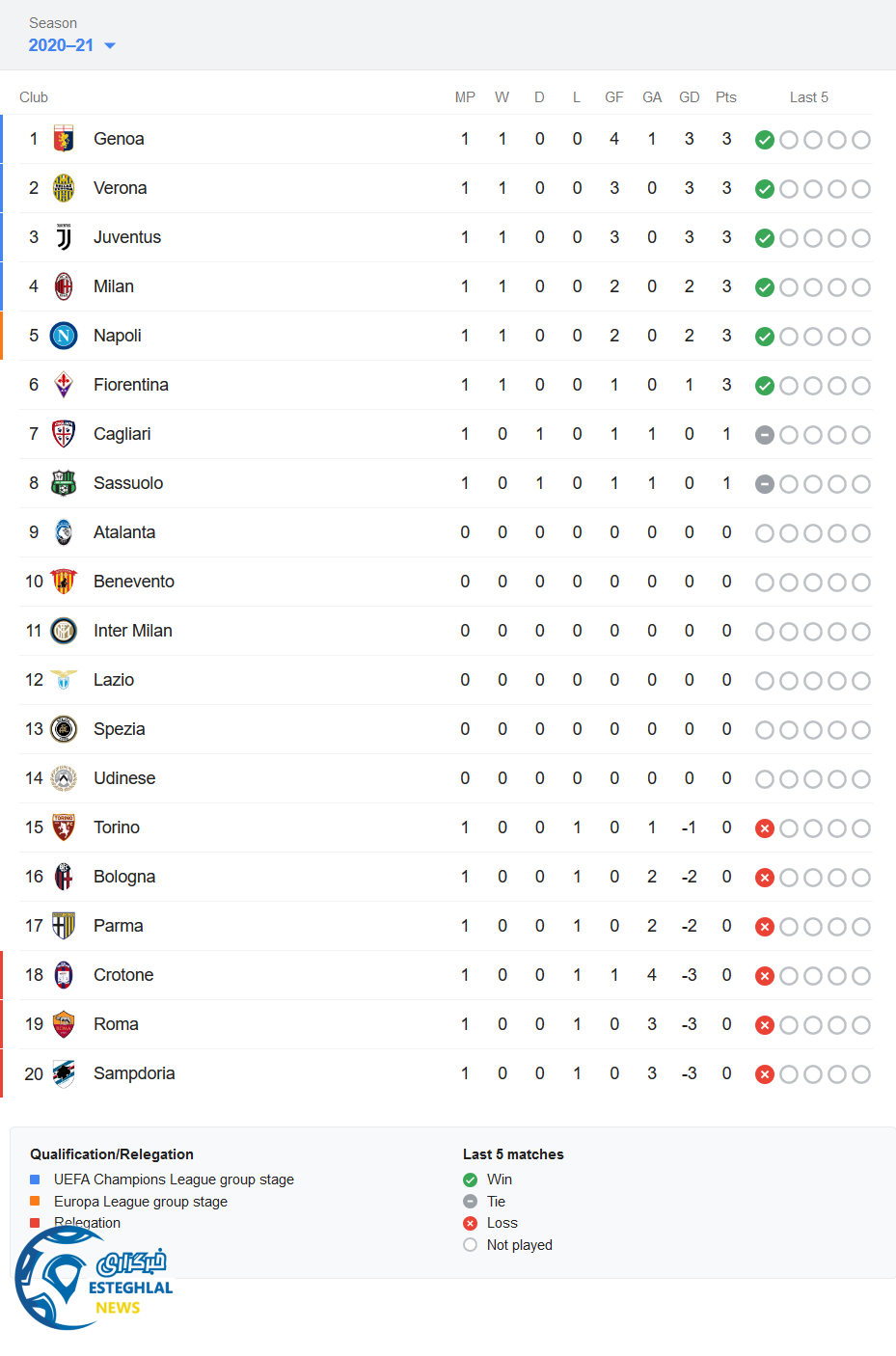Open the Verona team link
Screen dimensions: 896x1356
pyautogui.click(x=120, y=188)
